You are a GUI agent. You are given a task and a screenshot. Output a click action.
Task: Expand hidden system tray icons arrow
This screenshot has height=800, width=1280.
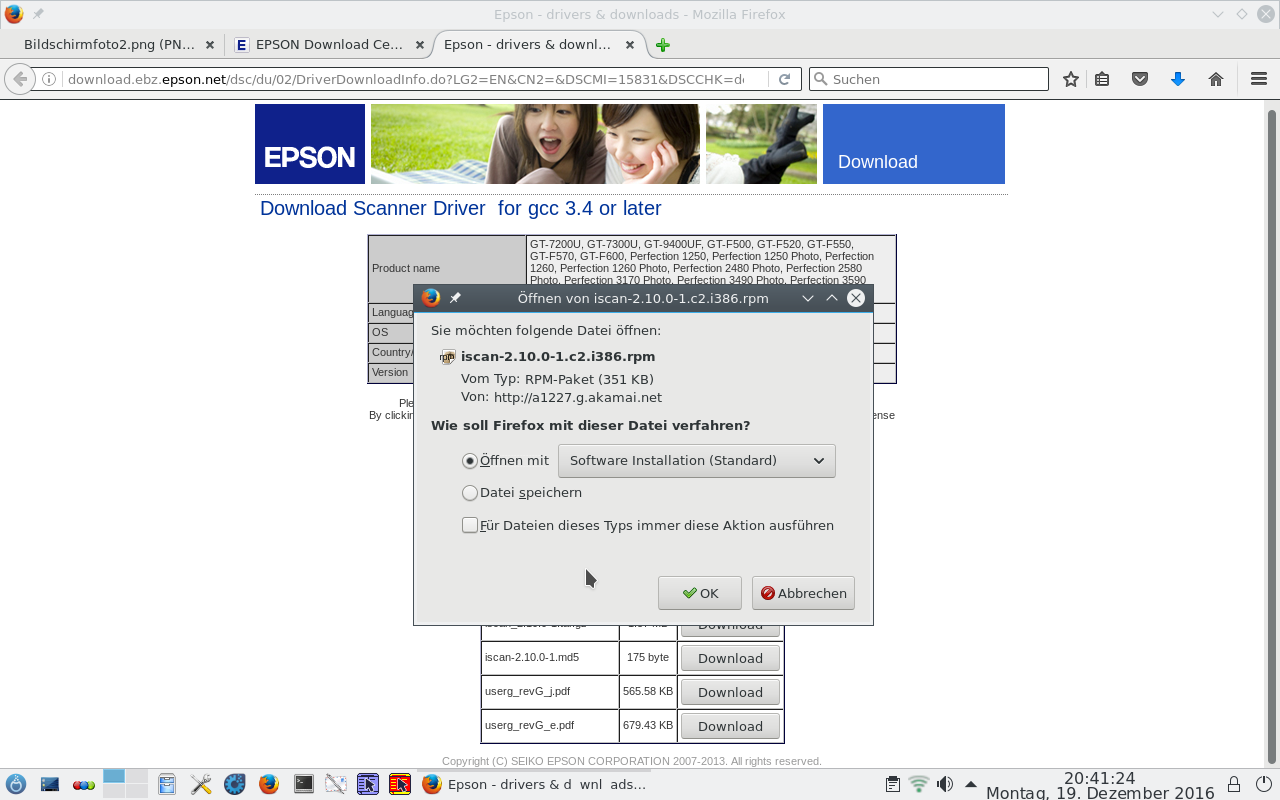(x=970, y=783)
